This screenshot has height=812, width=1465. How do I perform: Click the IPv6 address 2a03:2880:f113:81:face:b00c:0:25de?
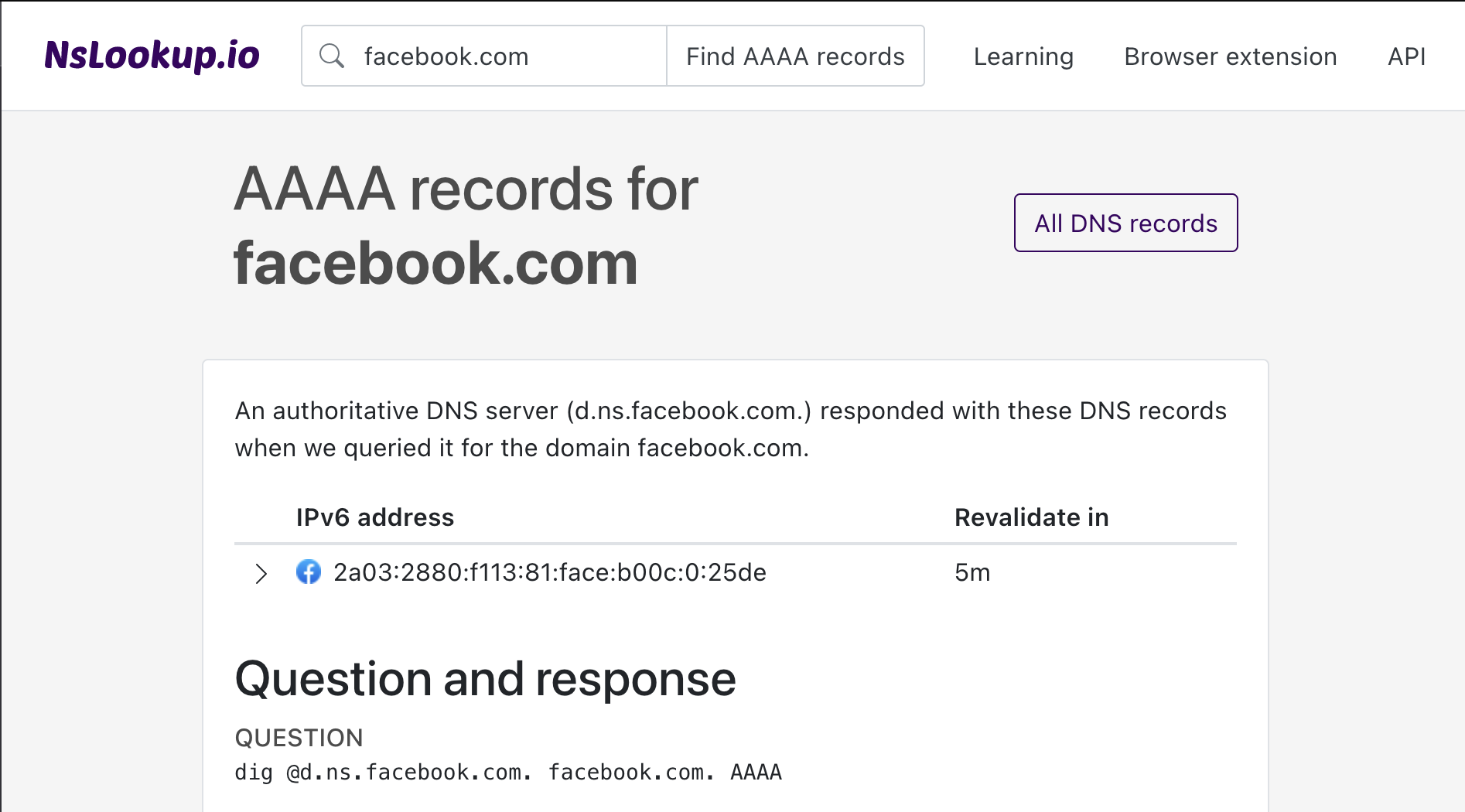(x=549, y=573)
